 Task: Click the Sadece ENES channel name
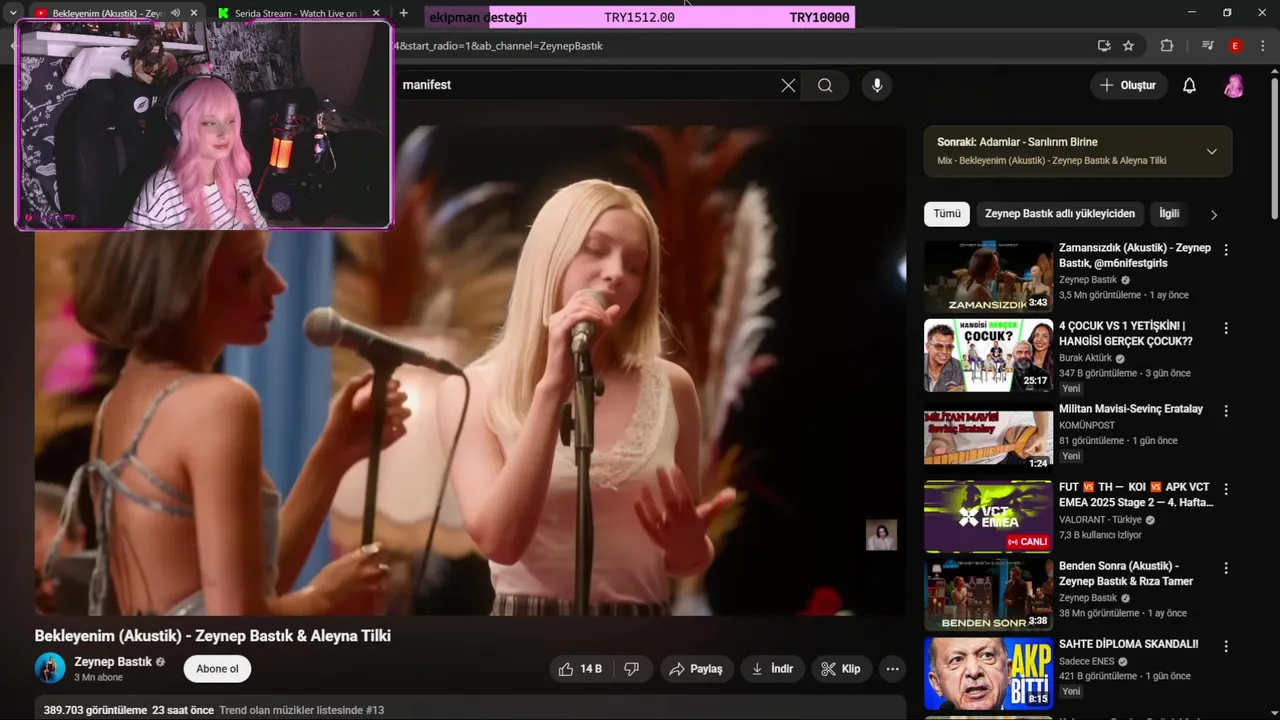click(1088, 661)
